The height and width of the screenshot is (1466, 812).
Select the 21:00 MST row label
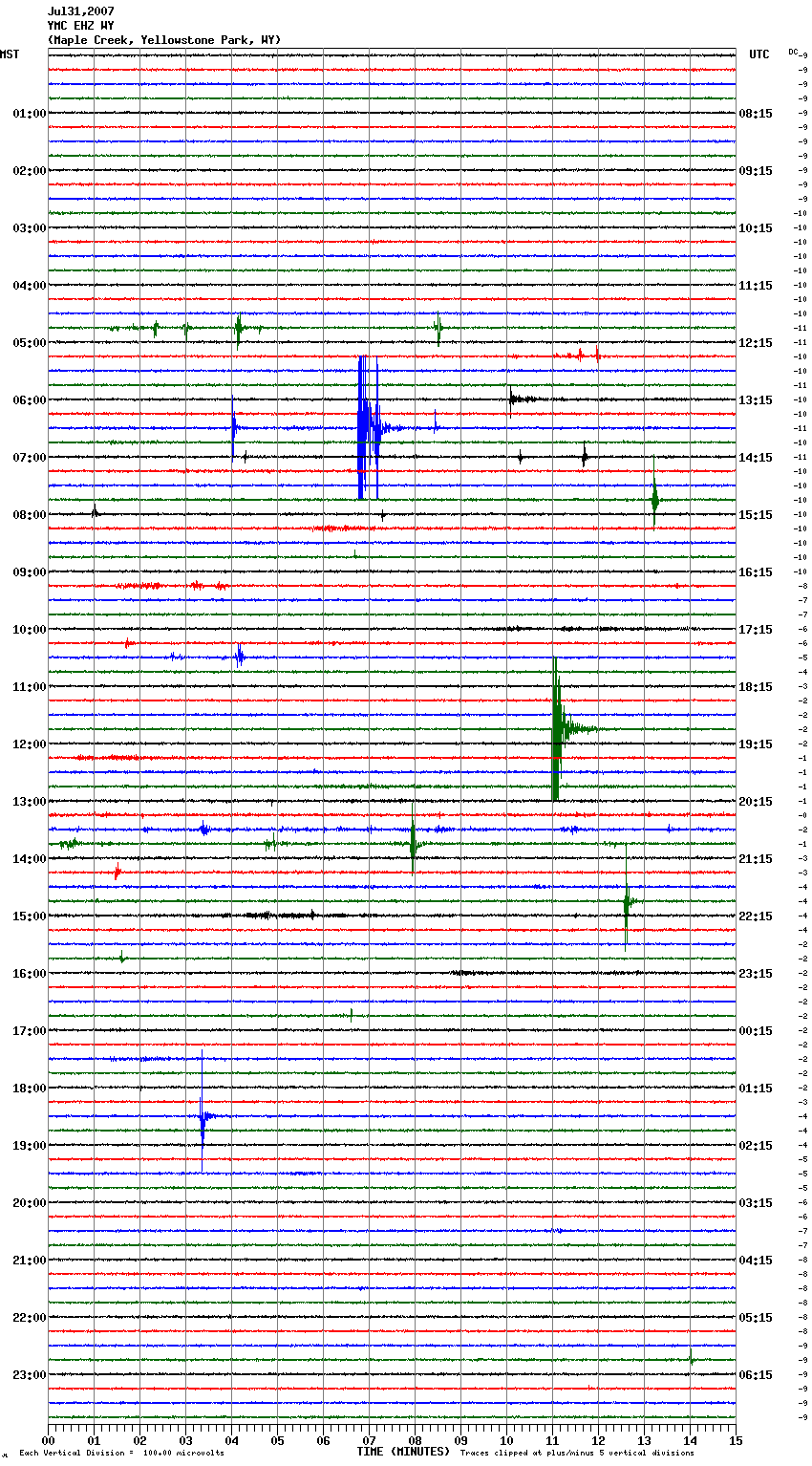tap(30, 1261)
